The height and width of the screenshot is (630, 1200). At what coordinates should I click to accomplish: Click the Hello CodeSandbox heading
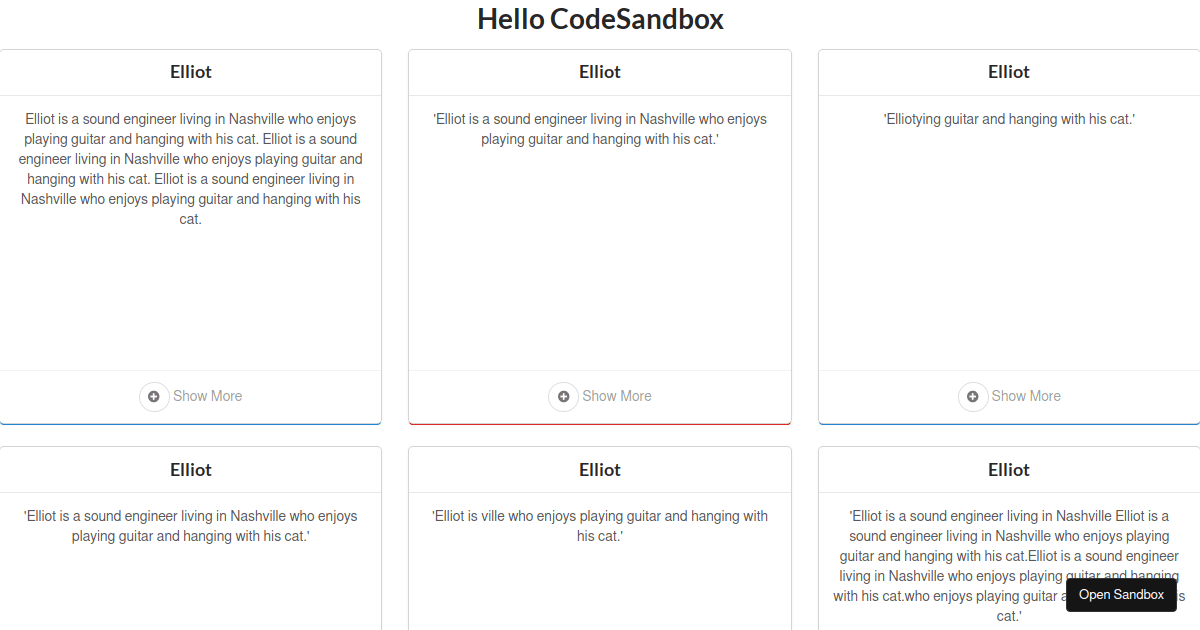coord(600,19)
